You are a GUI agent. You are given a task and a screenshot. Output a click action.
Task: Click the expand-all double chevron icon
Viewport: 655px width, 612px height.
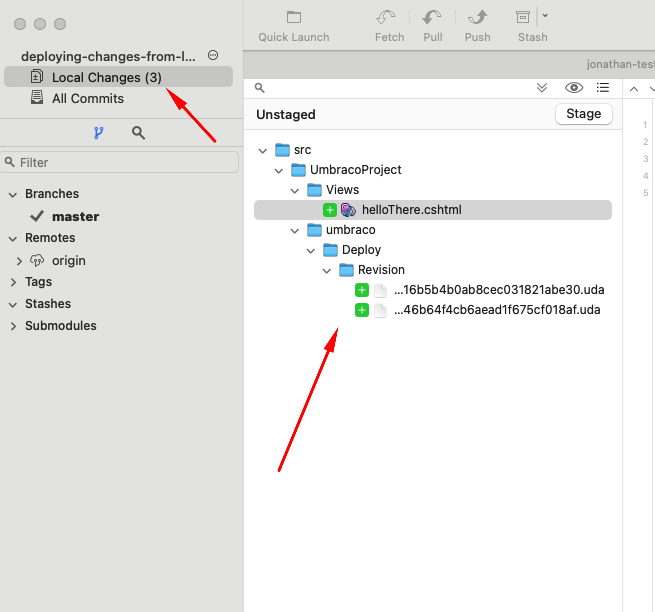[542, 87]
